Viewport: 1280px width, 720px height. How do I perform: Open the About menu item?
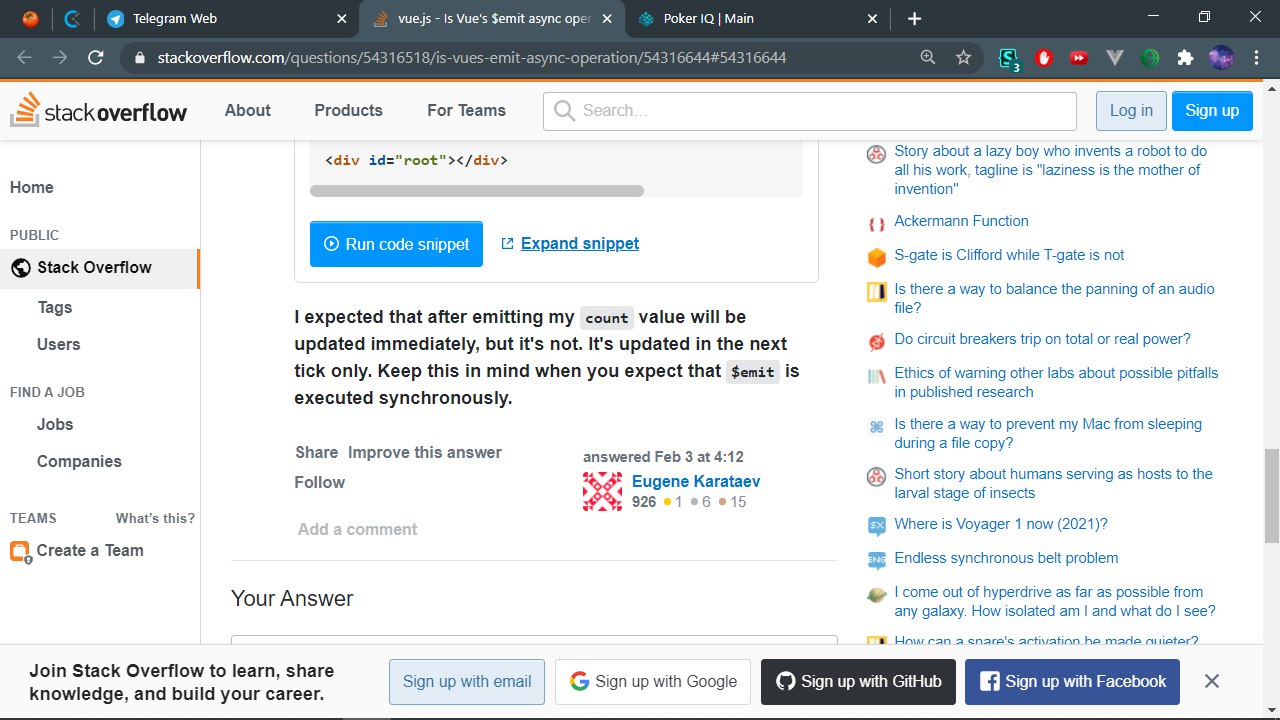point(247,110)
